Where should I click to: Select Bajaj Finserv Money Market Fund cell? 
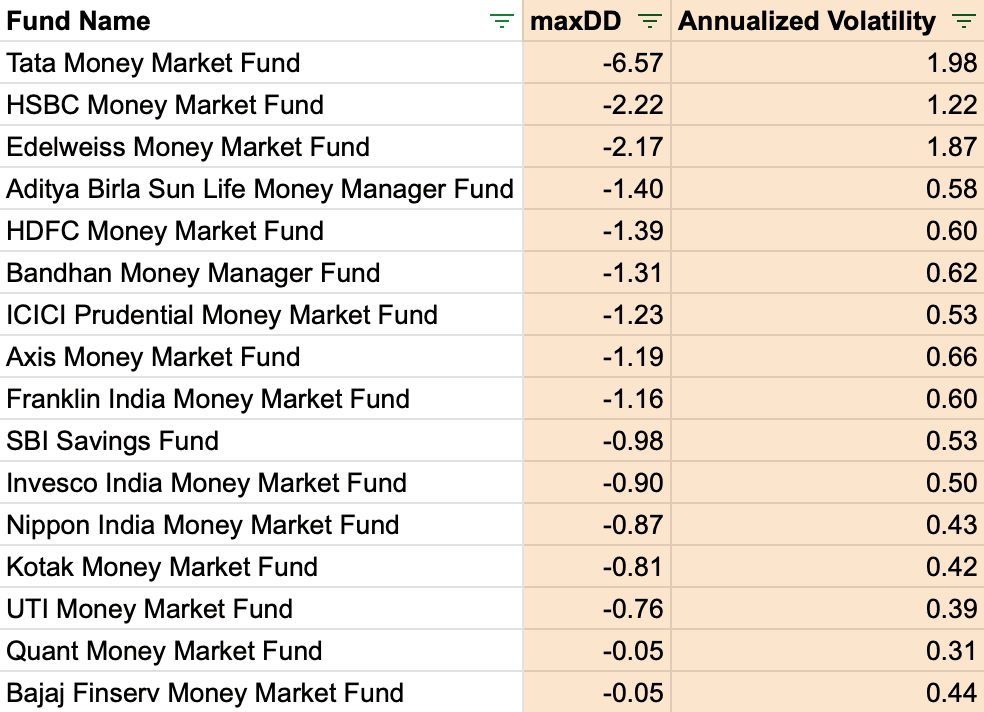tap(205, 693)
